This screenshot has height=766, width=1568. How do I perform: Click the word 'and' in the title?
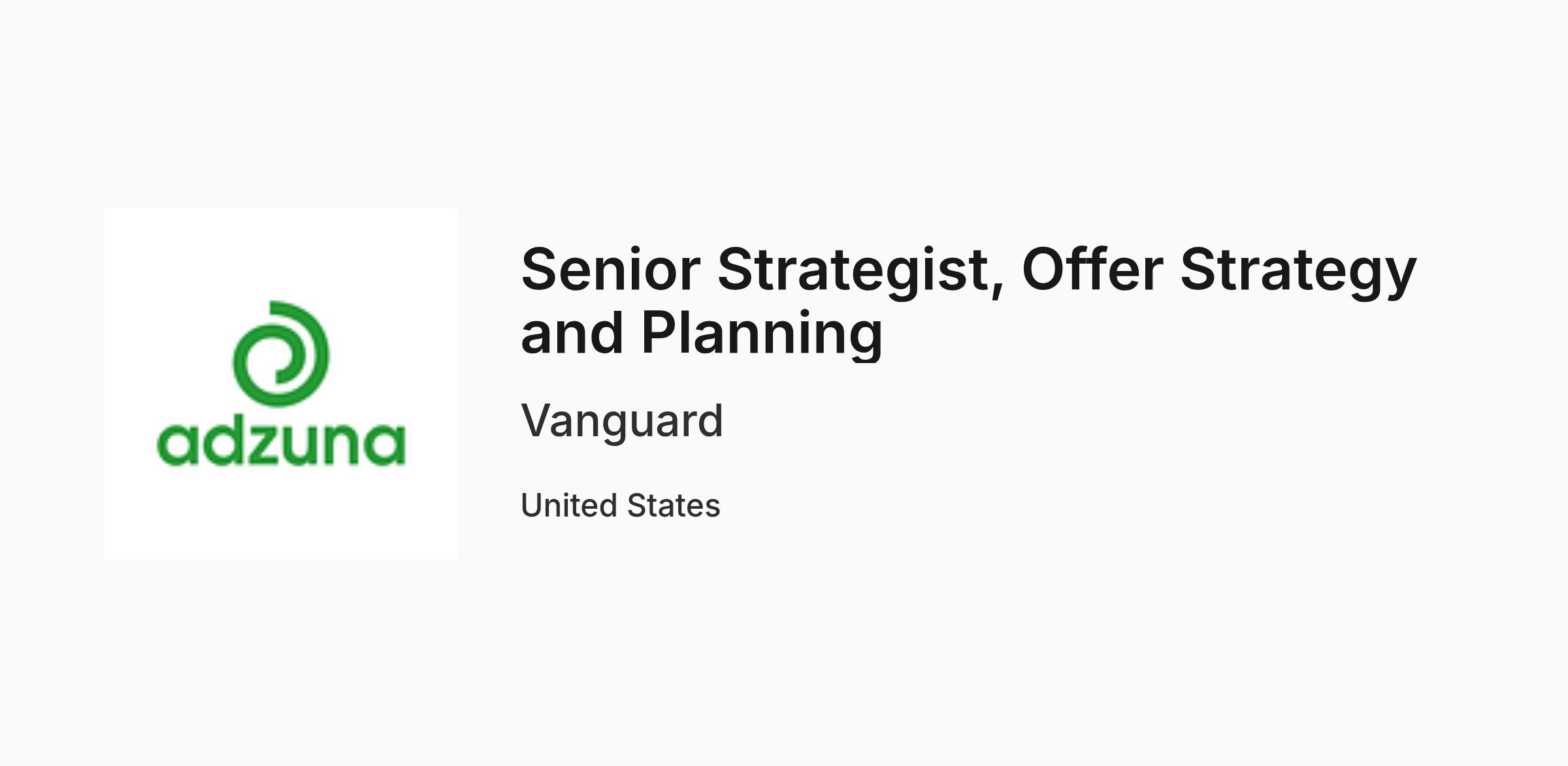click(572, 333)
